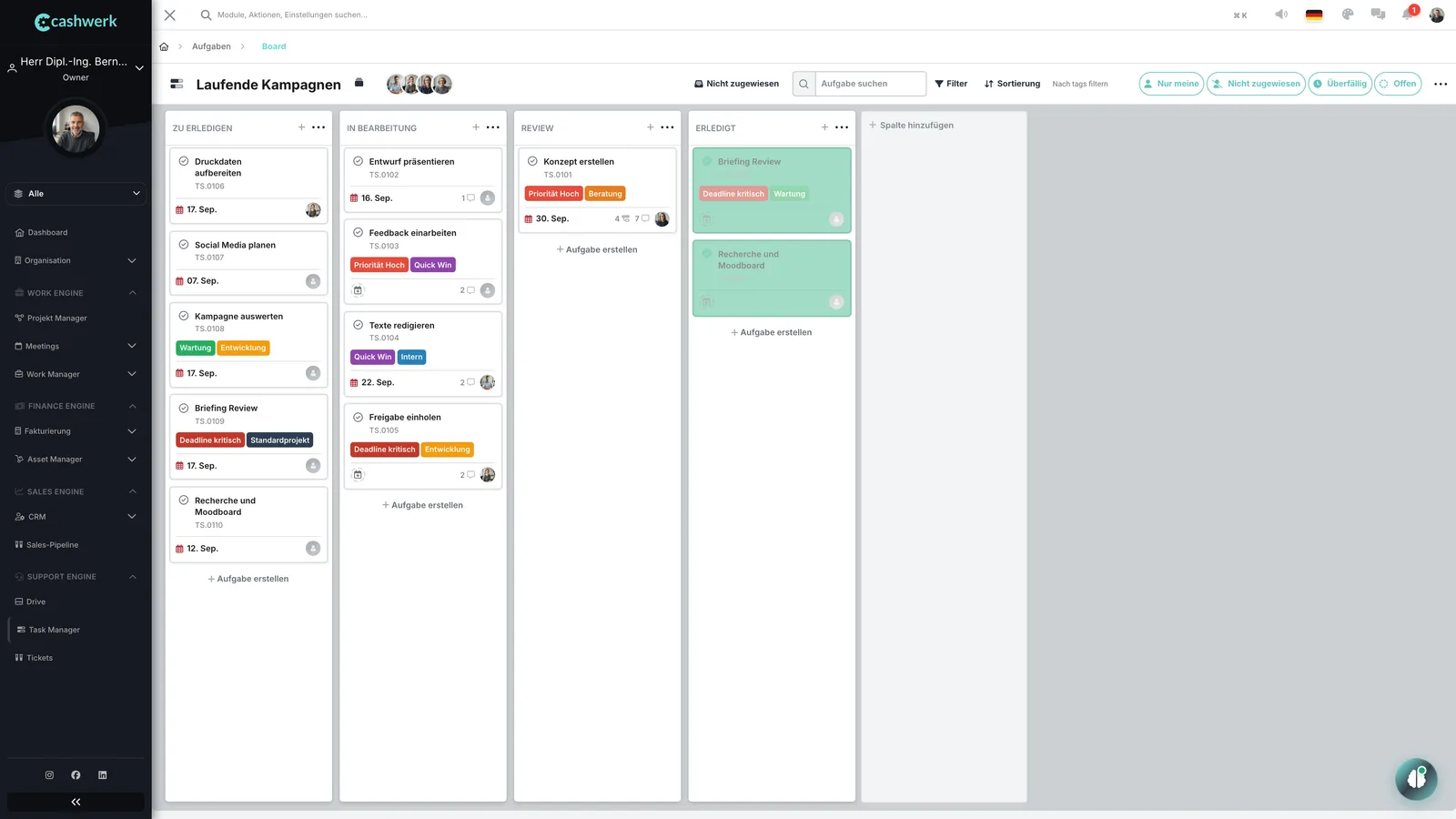
Task: Mark Druckdaten aufbereiten as complete
Action: click(184, 161)
